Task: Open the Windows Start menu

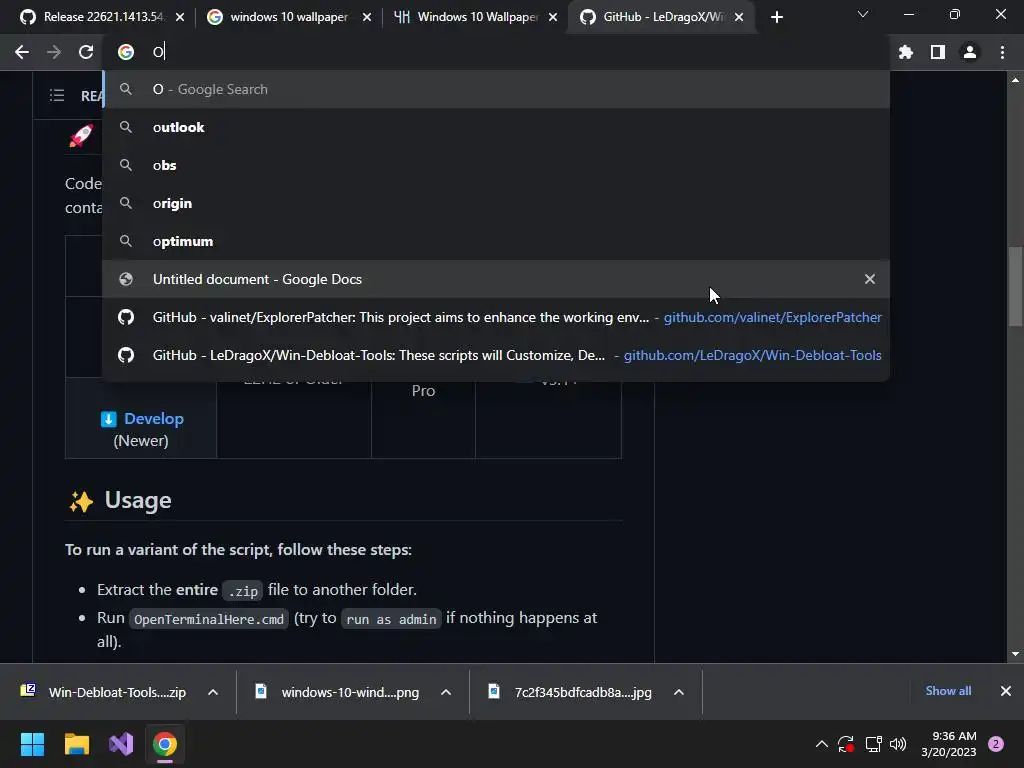Action: click(32, 744)
